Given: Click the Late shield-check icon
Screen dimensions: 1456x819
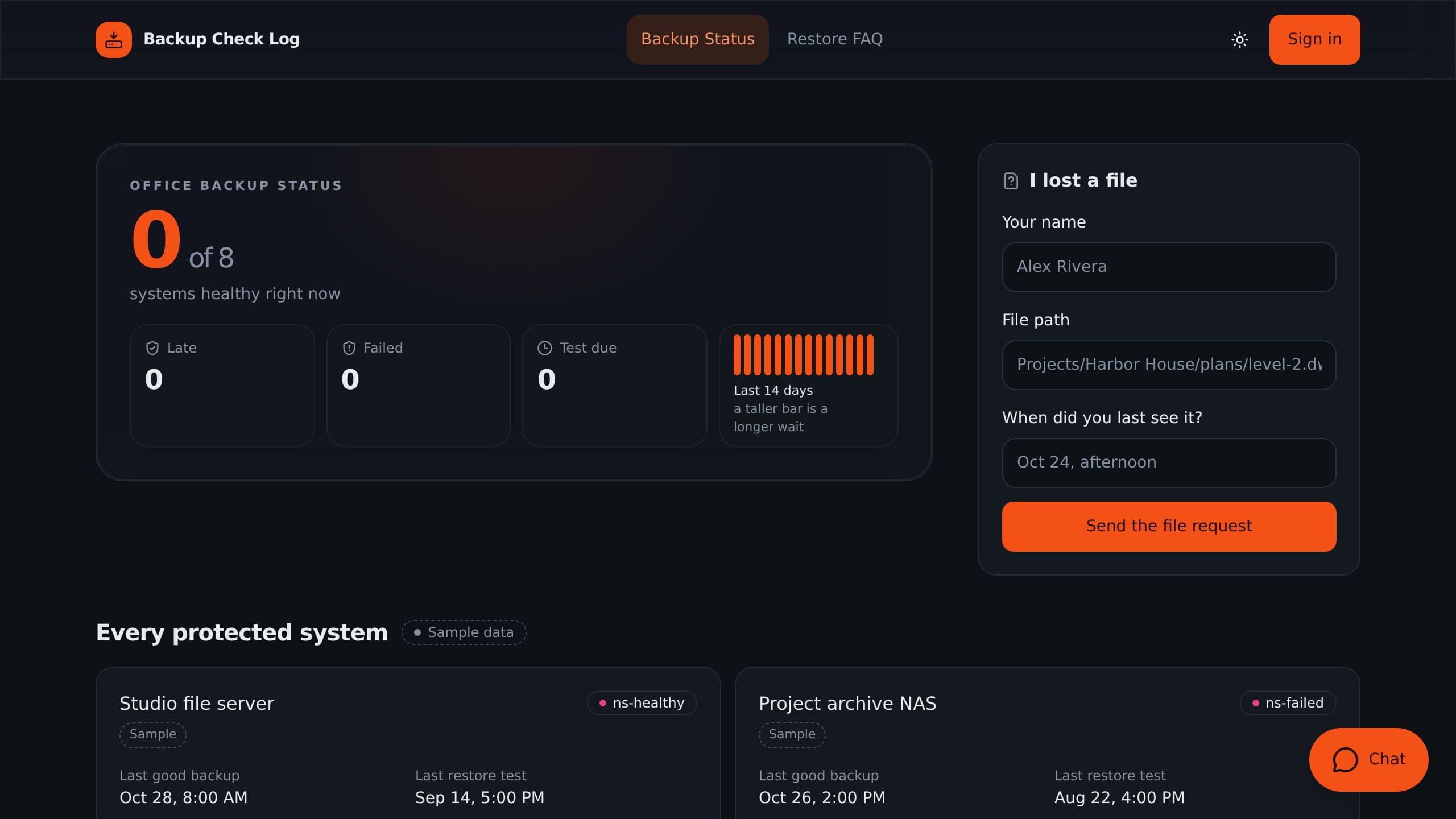Looking at the screenshot, I should click(152, 348).
